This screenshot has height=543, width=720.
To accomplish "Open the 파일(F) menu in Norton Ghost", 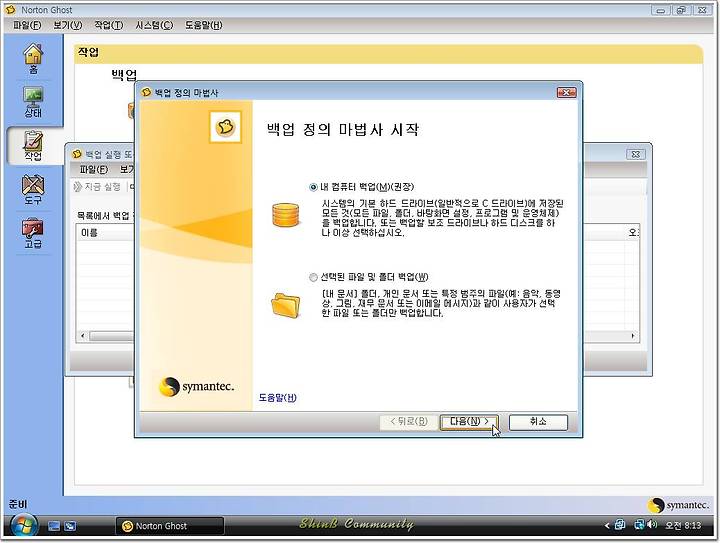I will 27,25.
